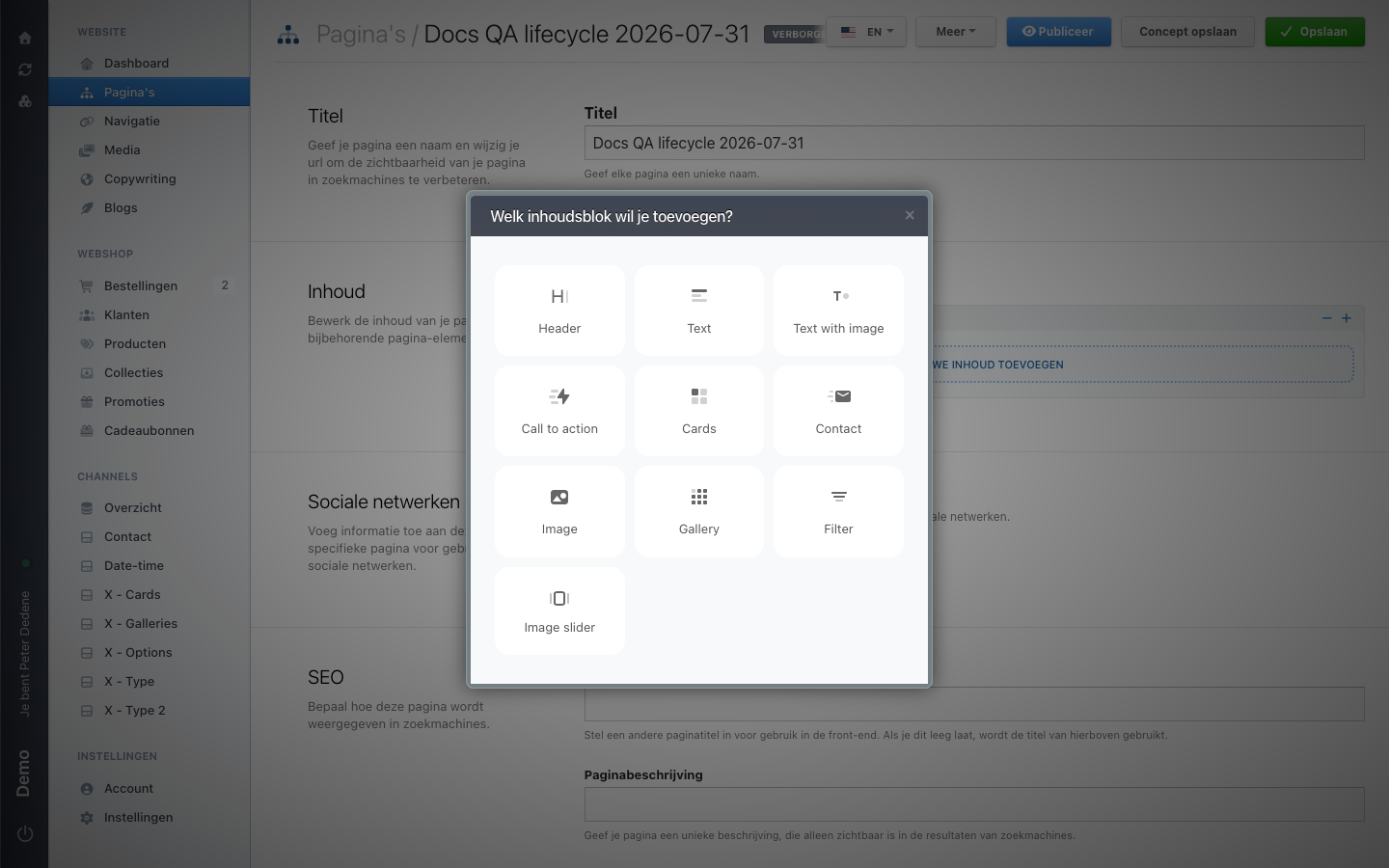Open X - Galleries channel
Screen dimensions: 1389x868
(x=150, y=623)
